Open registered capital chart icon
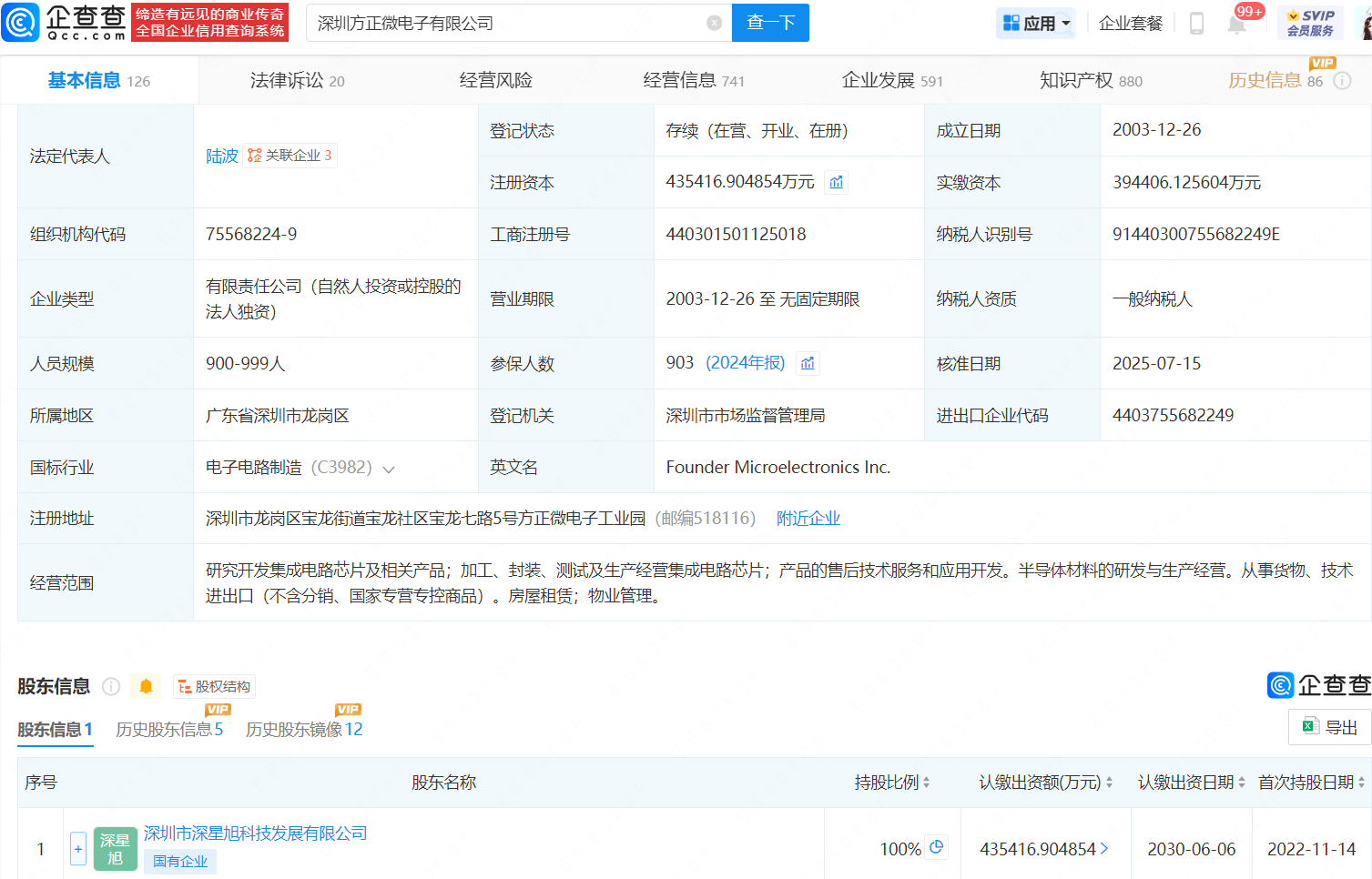This screenshot has width=1372, height=879. [x=836, y=182]
